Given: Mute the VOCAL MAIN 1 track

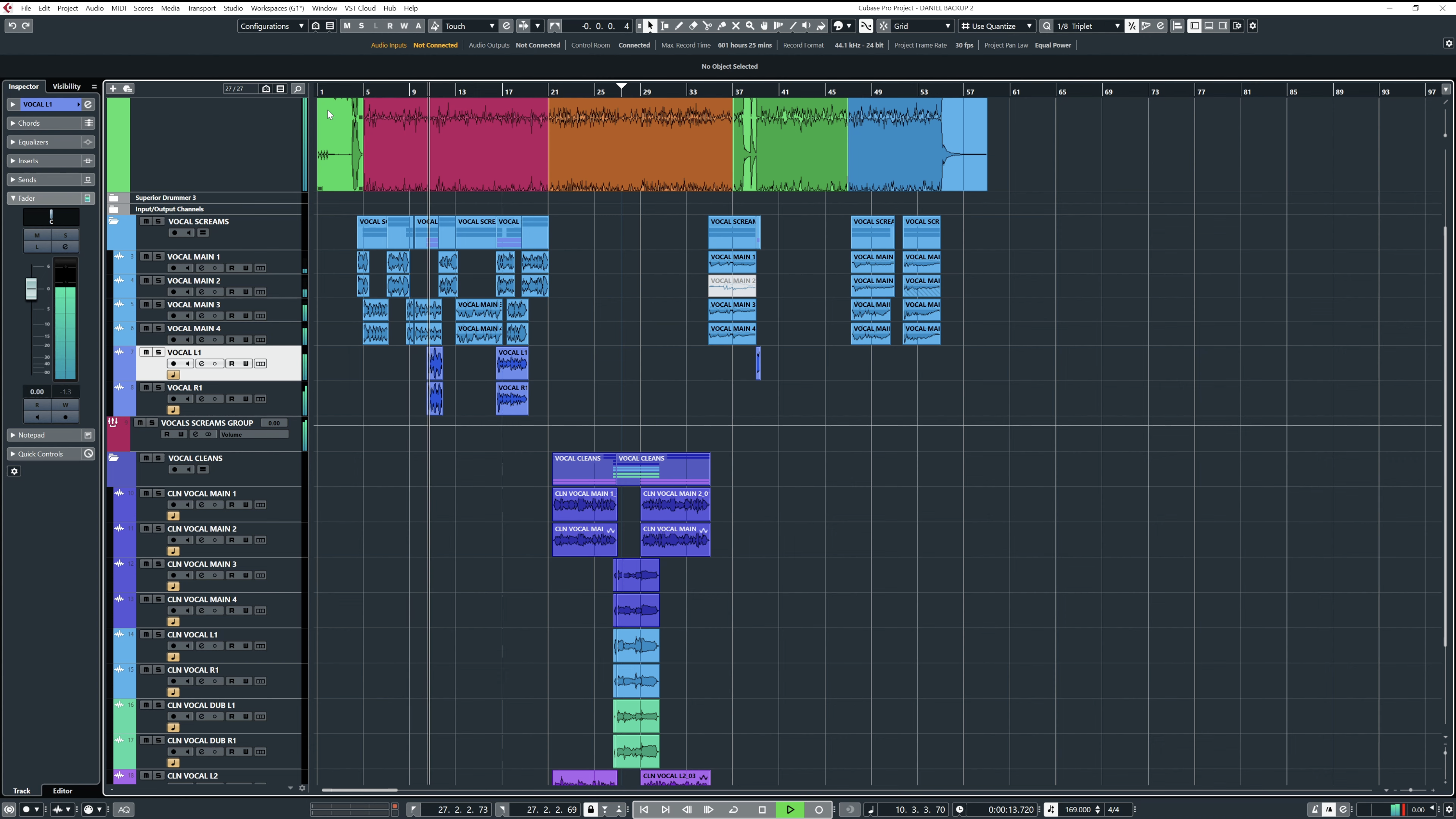Looking at the screenshot, I should click(146, 257).
